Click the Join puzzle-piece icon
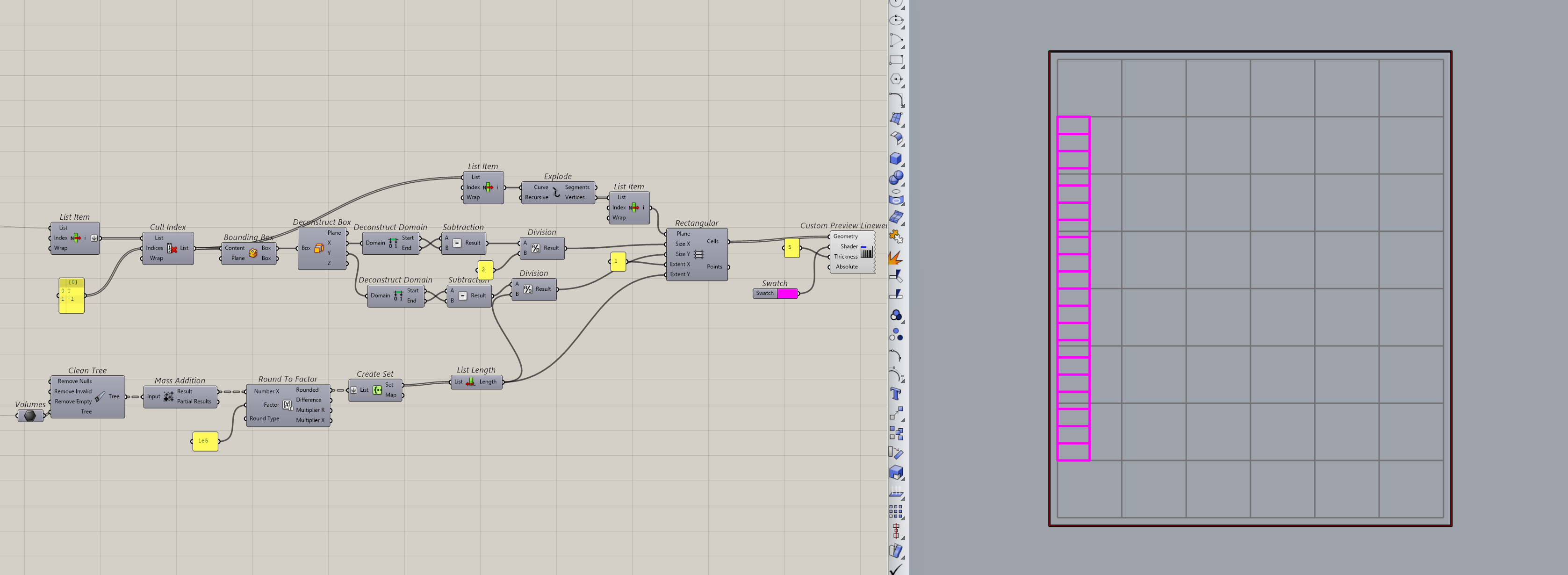The height and width of the screenshot is (575, 1568). (x=895, y=236)
